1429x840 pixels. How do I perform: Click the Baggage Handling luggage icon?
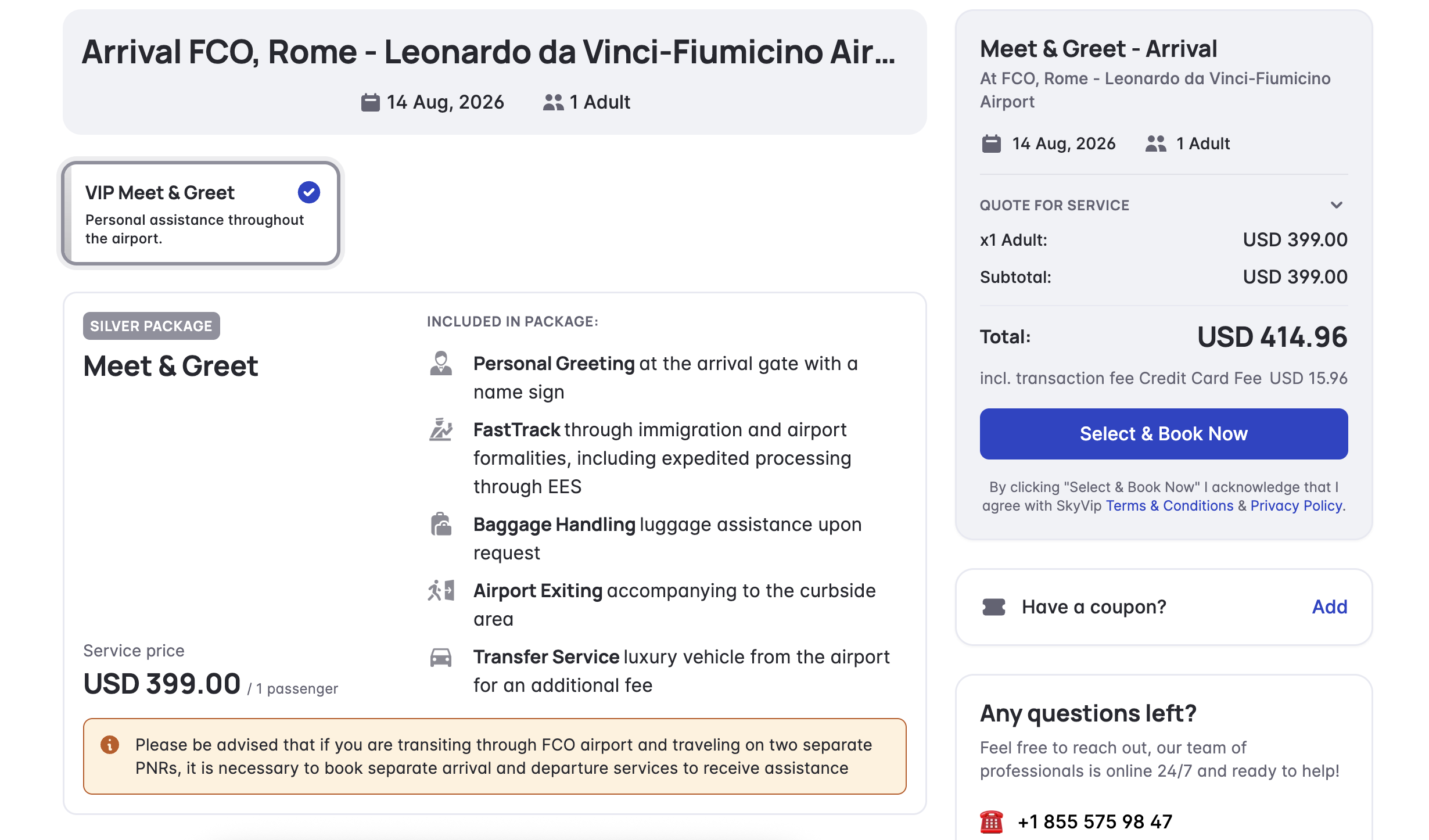pos(441,525)
